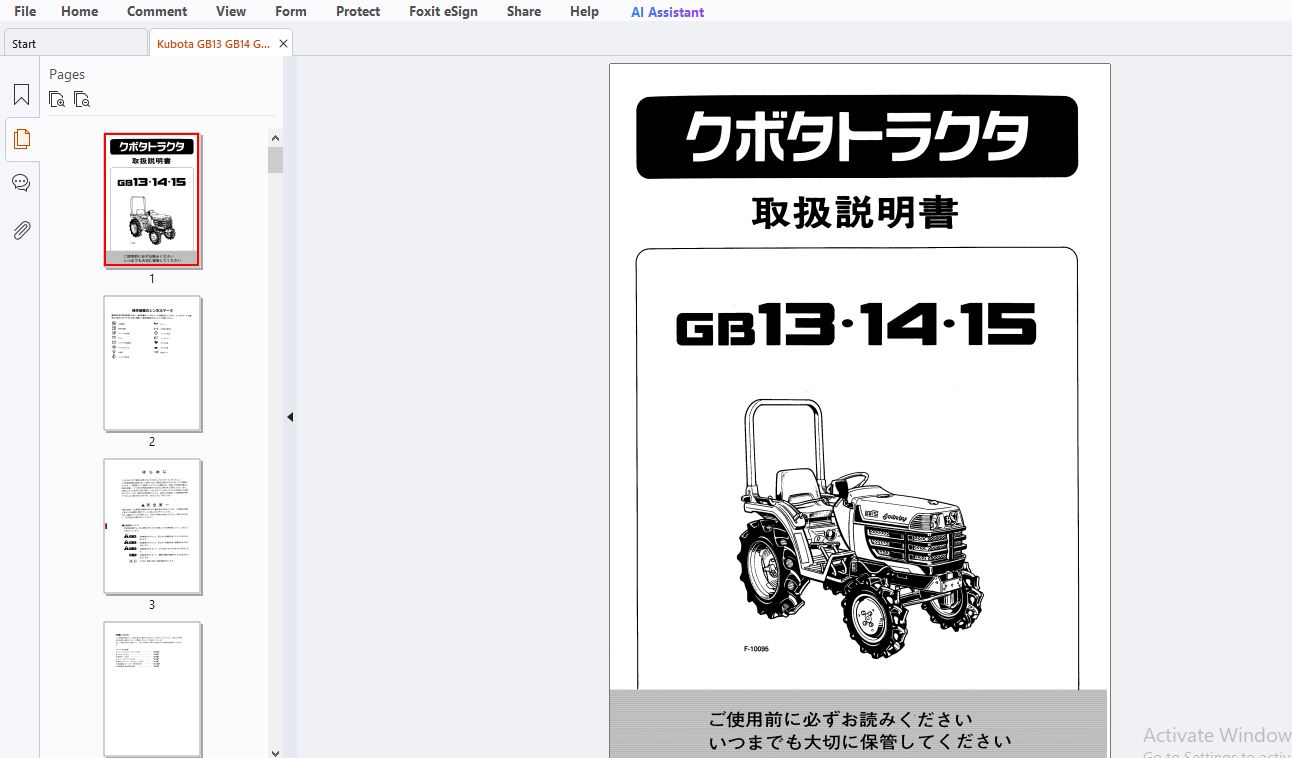This screenshot has height=758, width=1292.
Task: Open the Share ribbon tab
Action: 524,11
